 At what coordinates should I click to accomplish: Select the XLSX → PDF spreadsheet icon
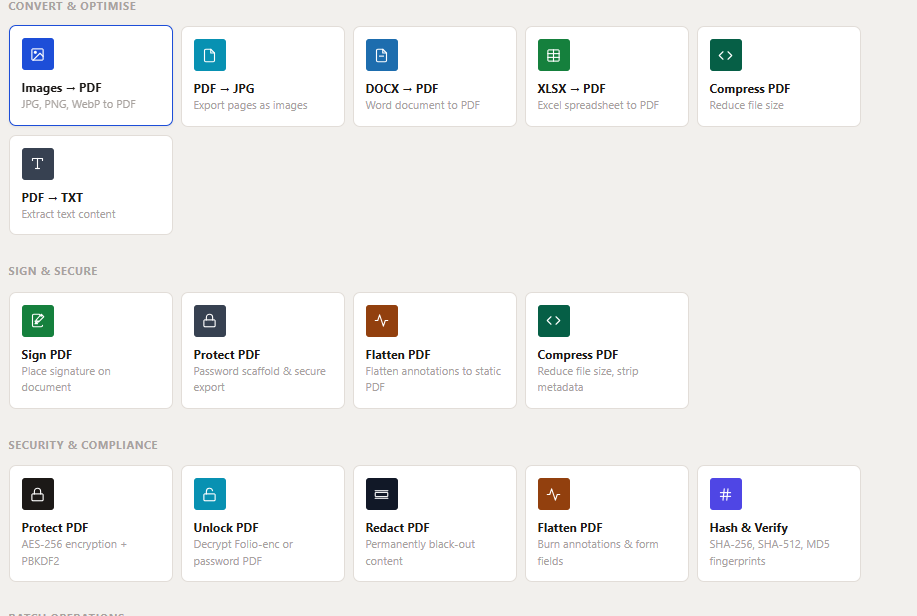pos(553,54)
